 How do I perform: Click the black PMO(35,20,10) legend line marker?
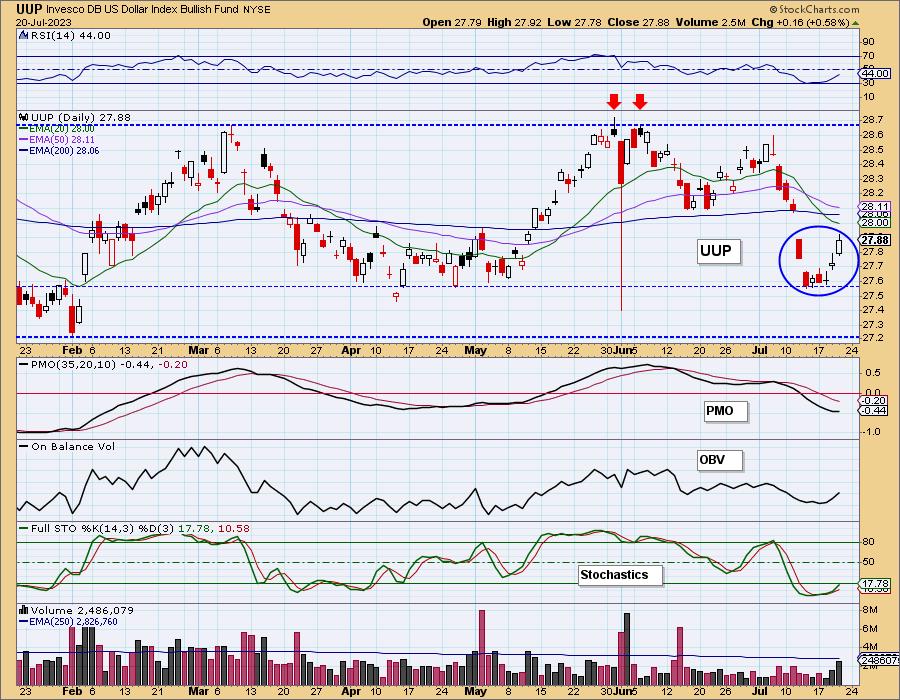[24, 364]
